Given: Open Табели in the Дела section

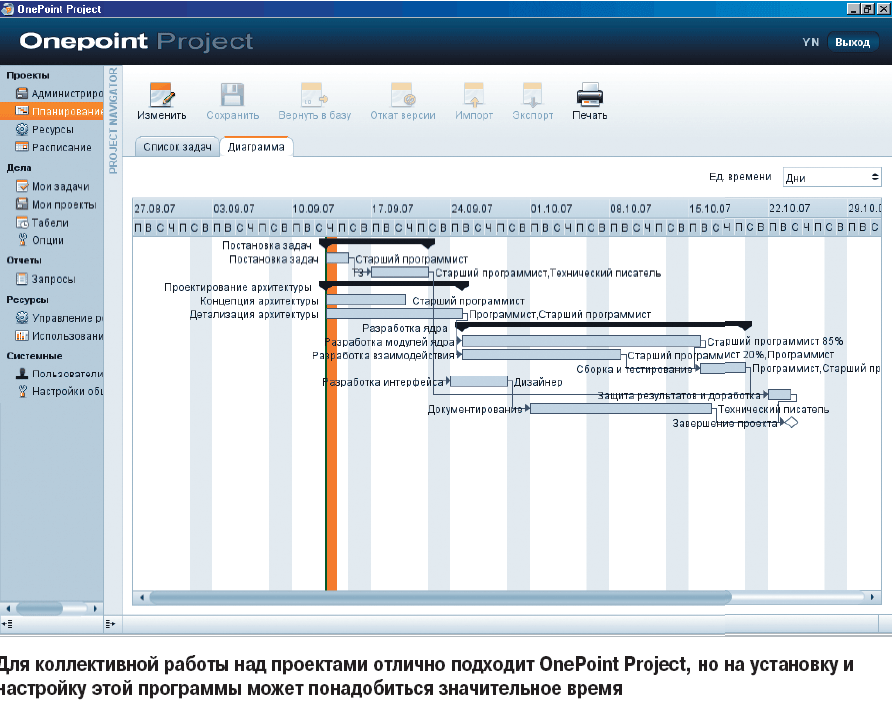Looking at the screenshot, I should pos(50,222).
